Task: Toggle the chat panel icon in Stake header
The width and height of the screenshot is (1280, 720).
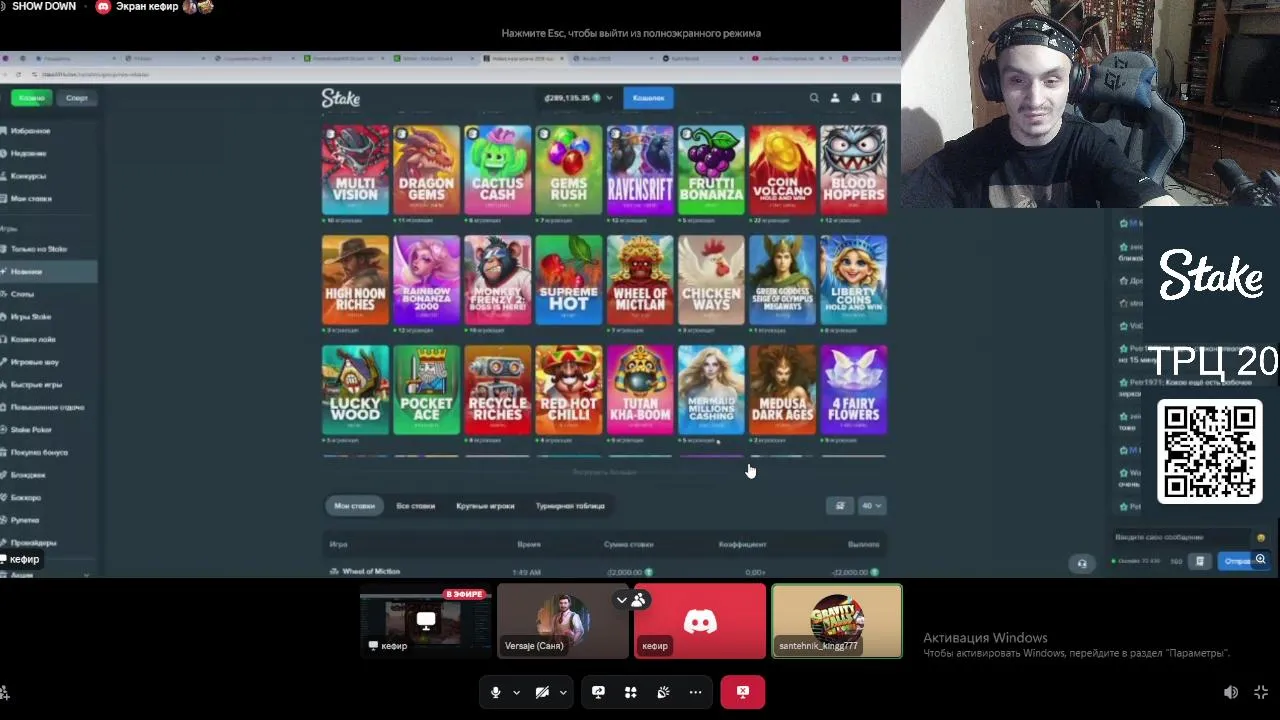Action: point(876,98)
